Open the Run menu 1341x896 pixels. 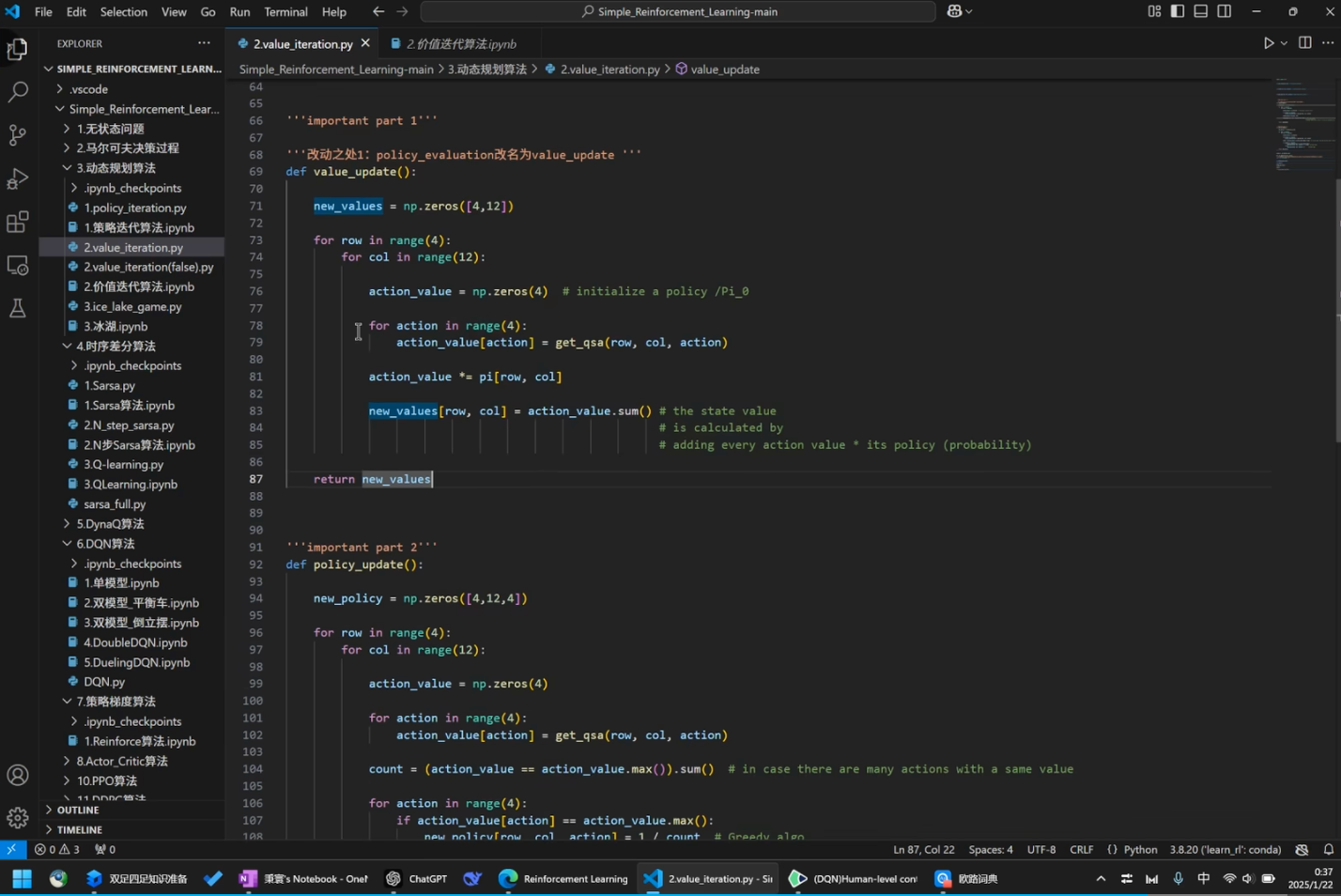point(239,11)
